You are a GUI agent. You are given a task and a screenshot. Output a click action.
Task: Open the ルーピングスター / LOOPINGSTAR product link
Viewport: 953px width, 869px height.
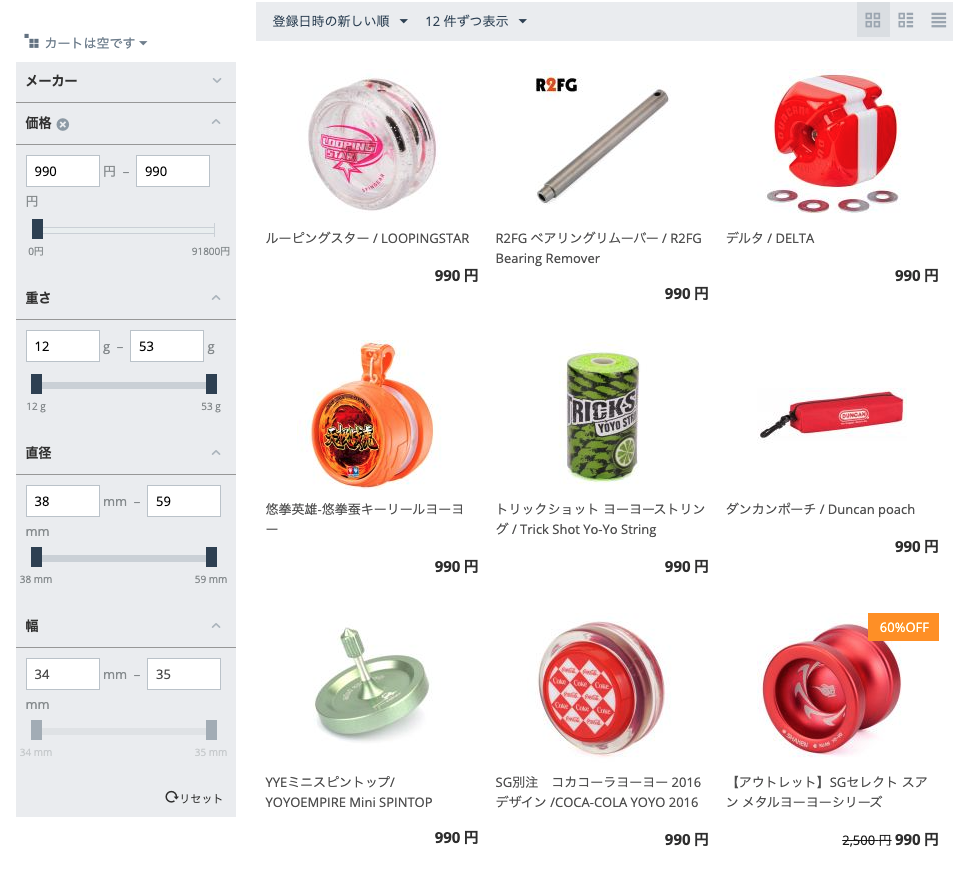coord(367,238)
